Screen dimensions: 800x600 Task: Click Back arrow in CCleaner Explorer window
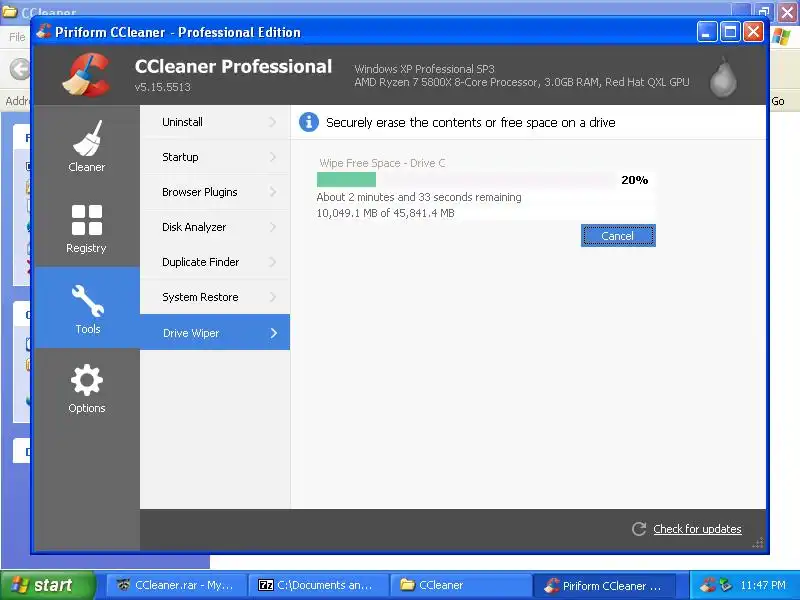click(20, 69)
